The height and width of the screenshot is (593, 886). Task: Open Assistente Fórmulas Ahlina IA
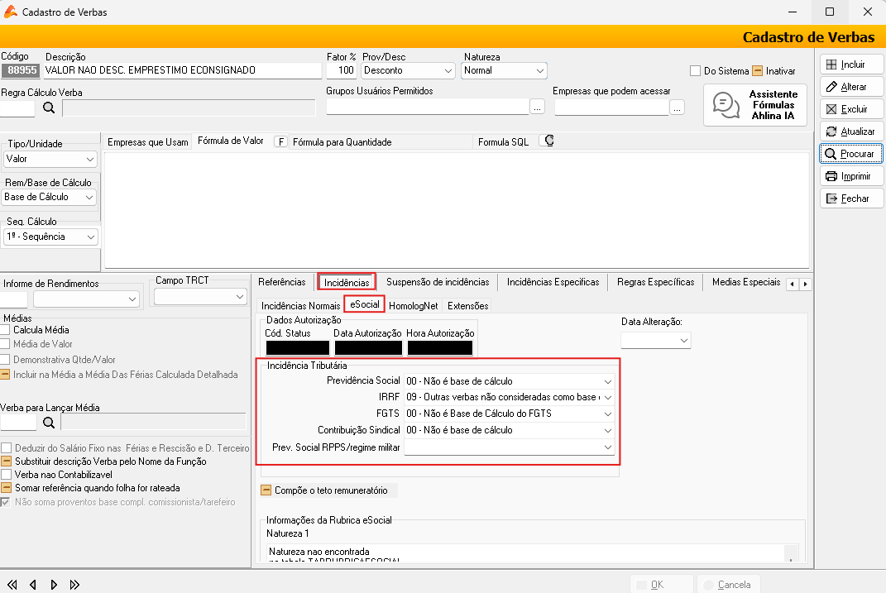pyautogui.click(x=755, y=105)
